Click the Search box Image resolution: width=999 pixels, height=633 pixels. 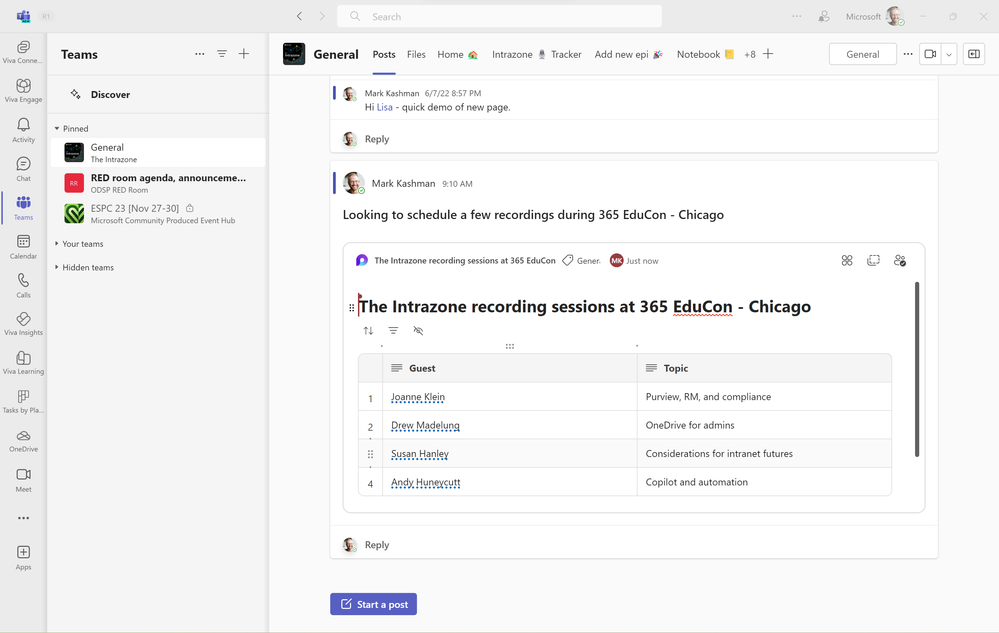tap(500, 17)
